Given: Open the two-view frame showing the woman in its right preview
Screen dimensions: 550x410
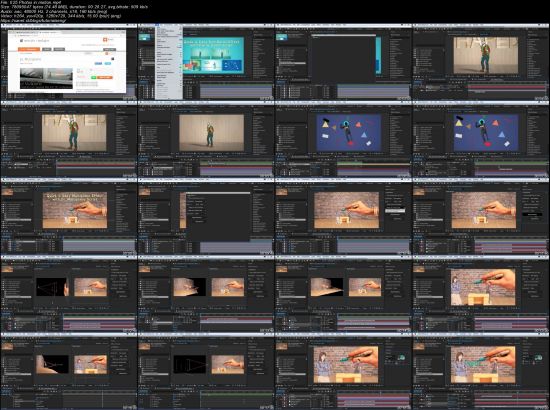Looking at the screenshot, I should tap(69, 371).
